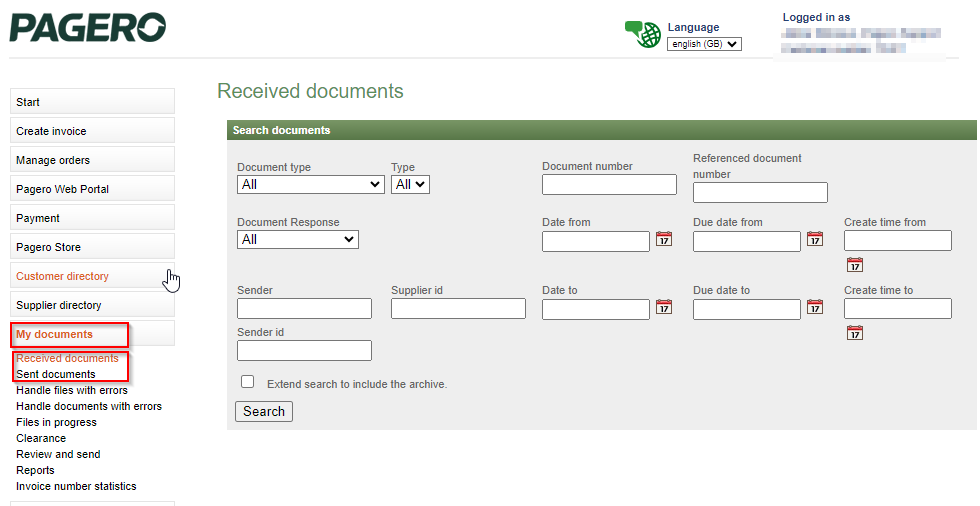Select Payment in the sidebar
The height and width of the screenshot is (506, 980).
pos(92,218)
